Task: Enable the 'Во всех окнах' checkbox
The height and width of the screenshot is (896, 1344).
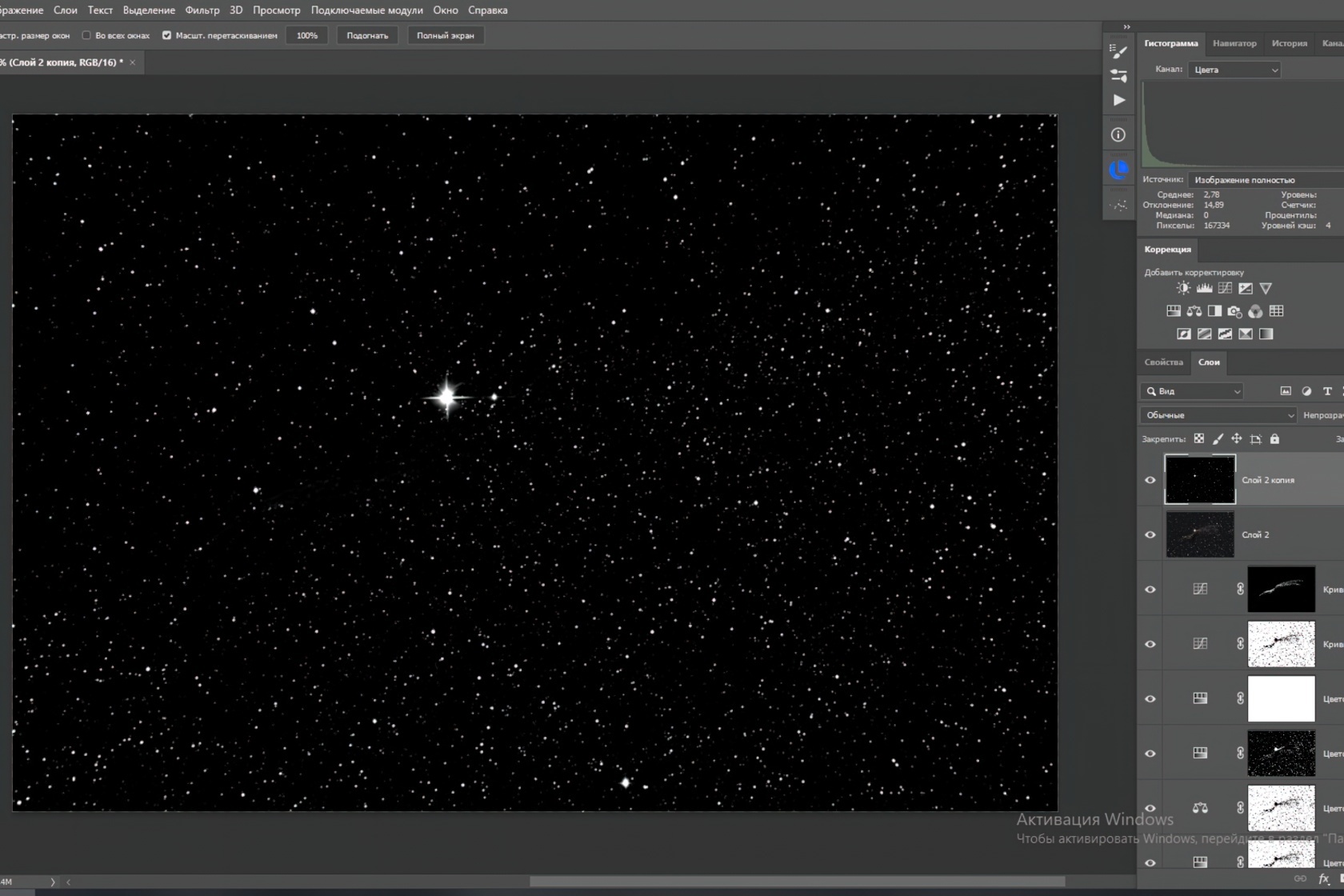Action: 86,35
